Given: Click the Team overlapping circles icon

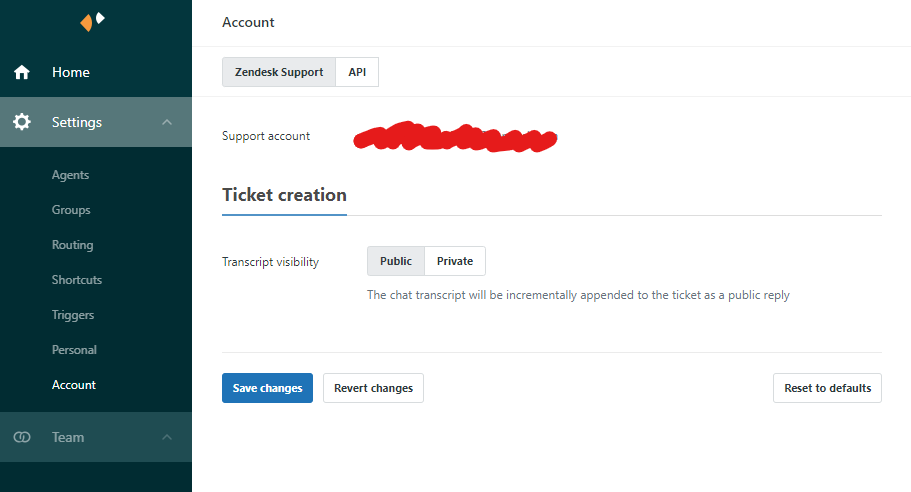Looking at the screenshot, I should click(22, 437).
